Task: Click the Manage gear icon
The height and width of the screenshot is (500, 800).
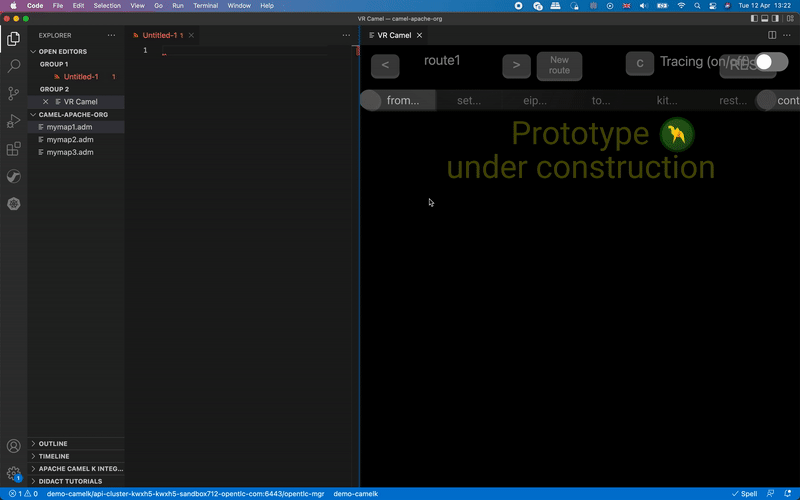Action: point(14,473)
